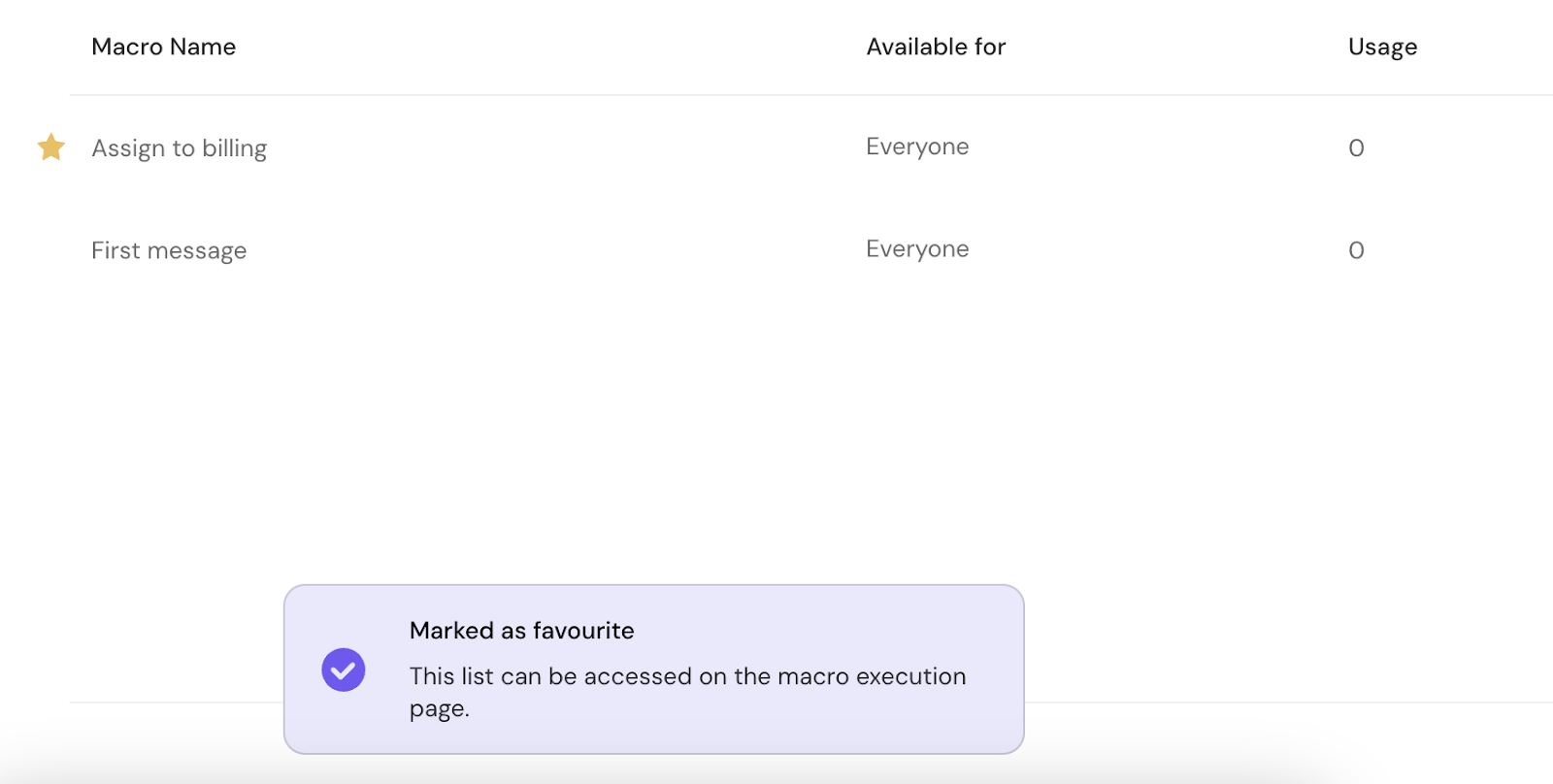This screenshot has height=784, width=1553.
Task: Click the word 'Name' in first column header
Action: click(x=203, y=47)
